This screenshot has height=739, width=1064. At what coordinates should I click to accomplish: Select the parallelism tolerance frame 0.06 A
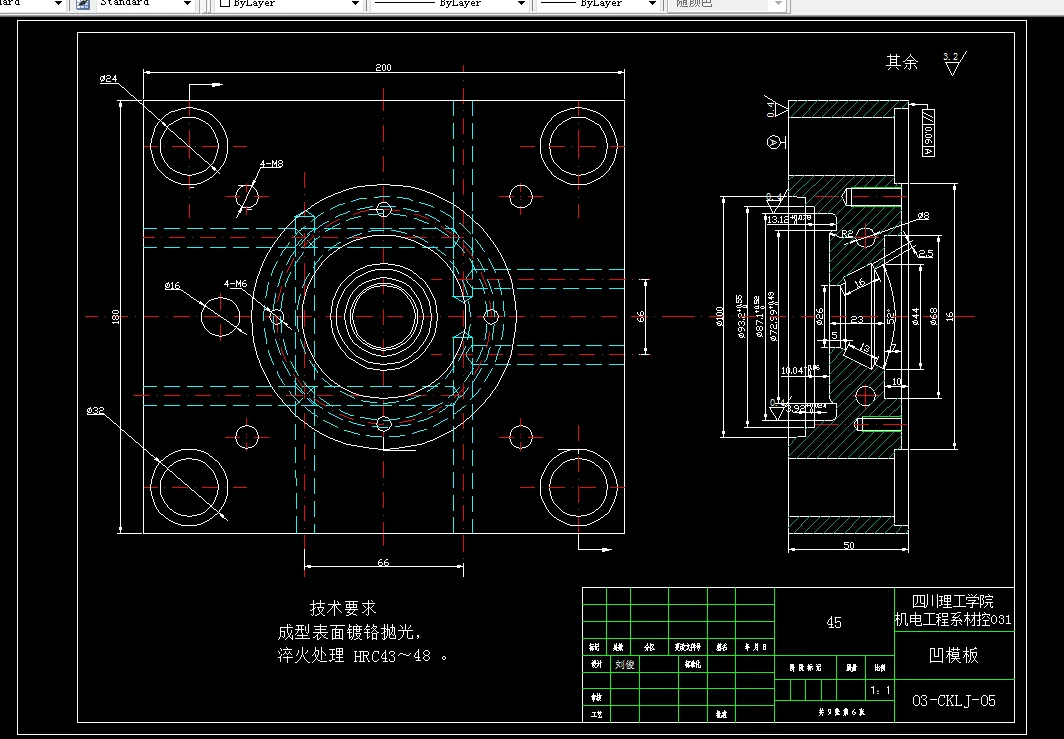[x=928, y=132]
